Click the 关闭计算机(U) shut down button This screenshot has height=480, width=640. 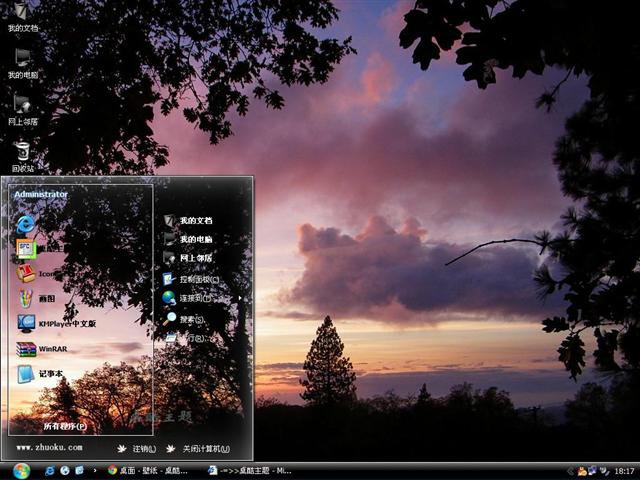click(x=198, y=449)
